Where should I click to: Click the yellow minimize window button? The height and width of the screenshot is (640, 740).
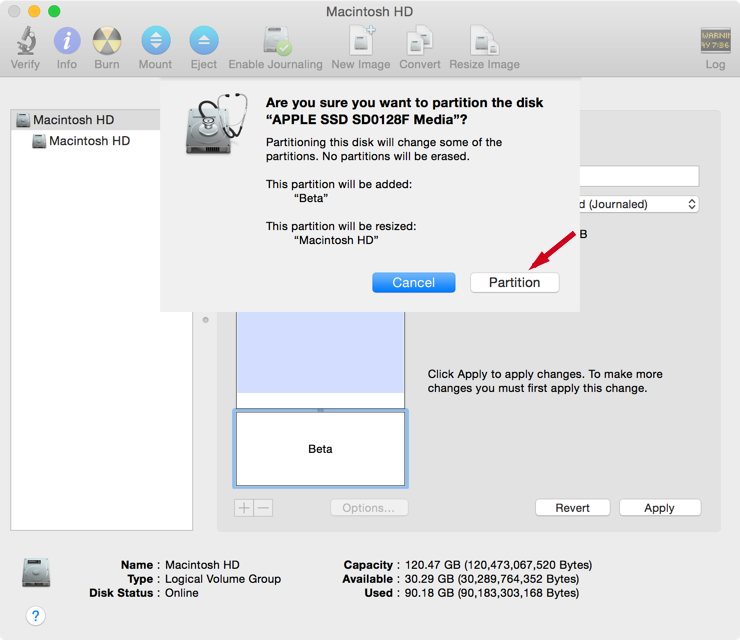(34, 11)
